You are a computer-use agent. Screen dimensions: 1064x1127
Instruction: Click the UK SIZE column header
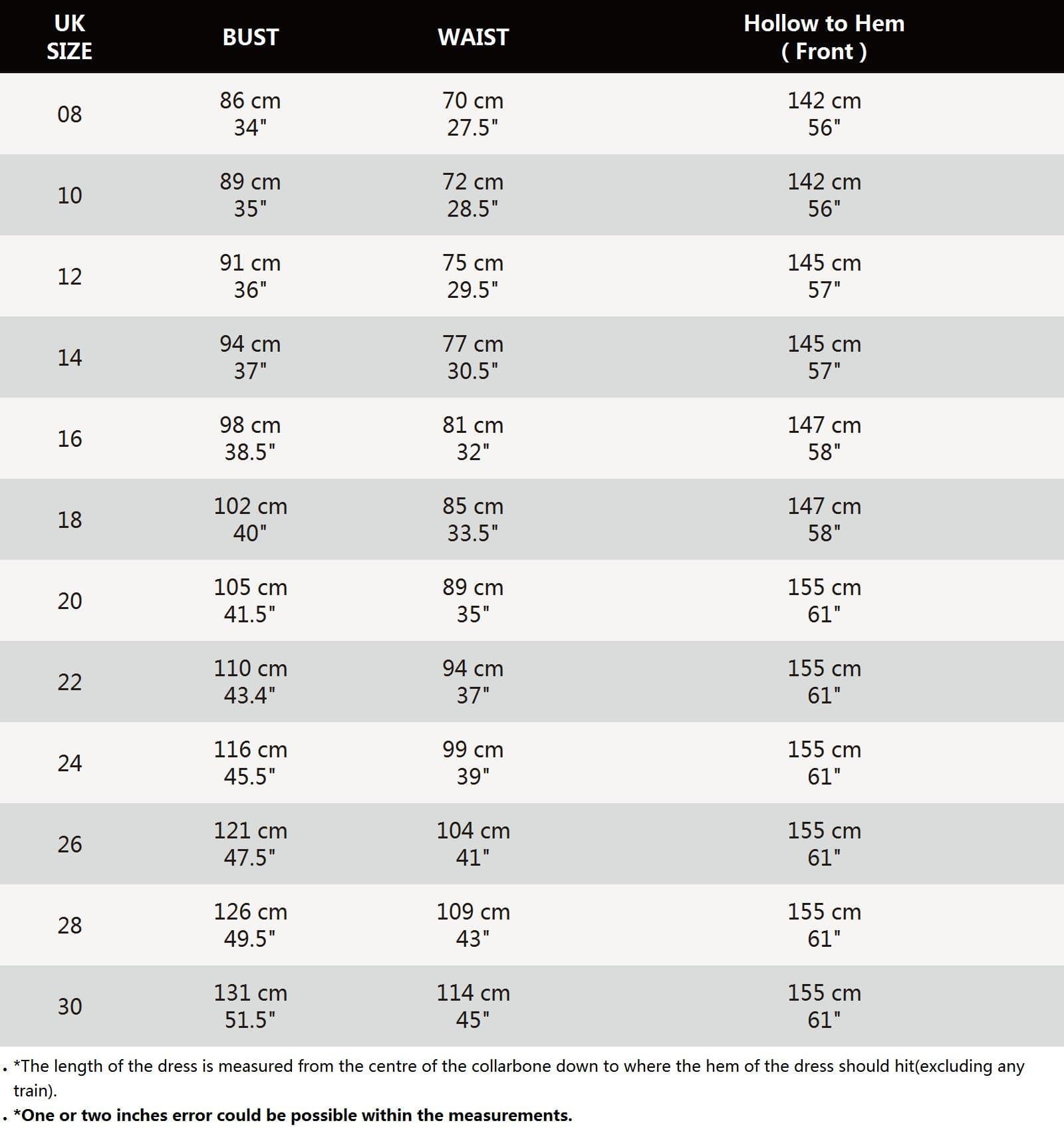point(69,37)
